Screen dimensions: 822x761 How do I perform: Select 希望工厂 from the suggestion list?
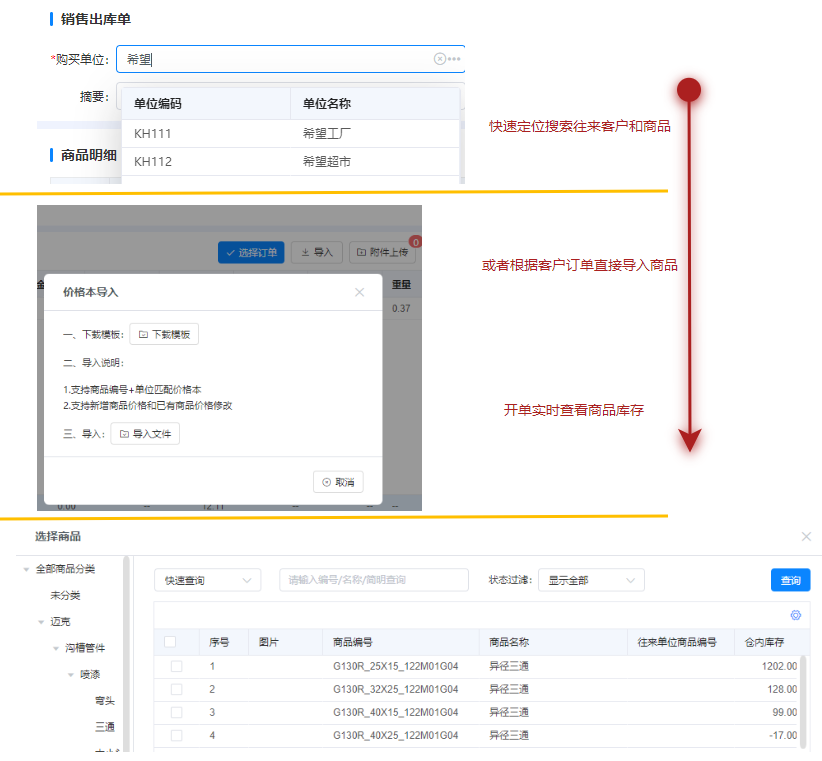327,133
